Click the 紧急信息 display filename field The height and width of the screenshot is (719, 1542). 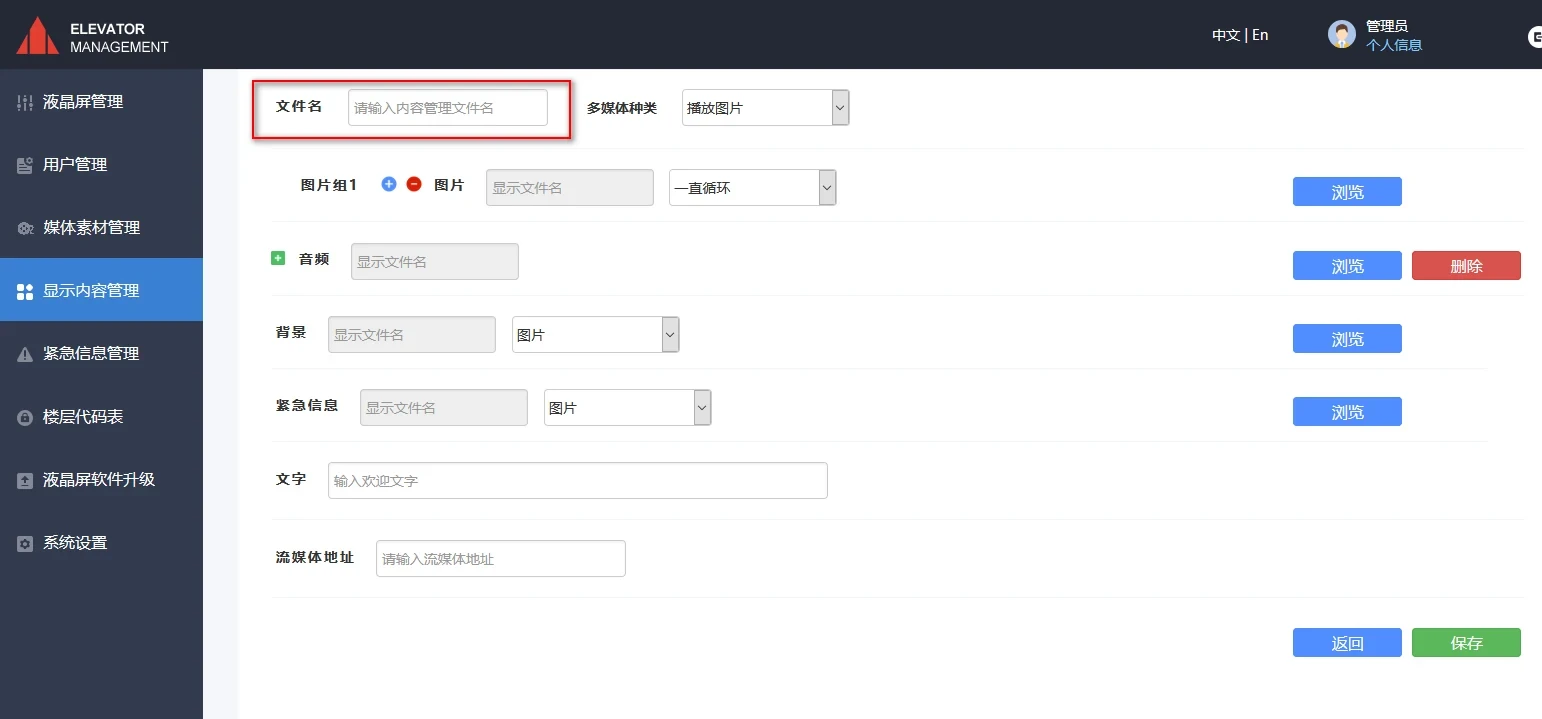[x=444, y=408]
